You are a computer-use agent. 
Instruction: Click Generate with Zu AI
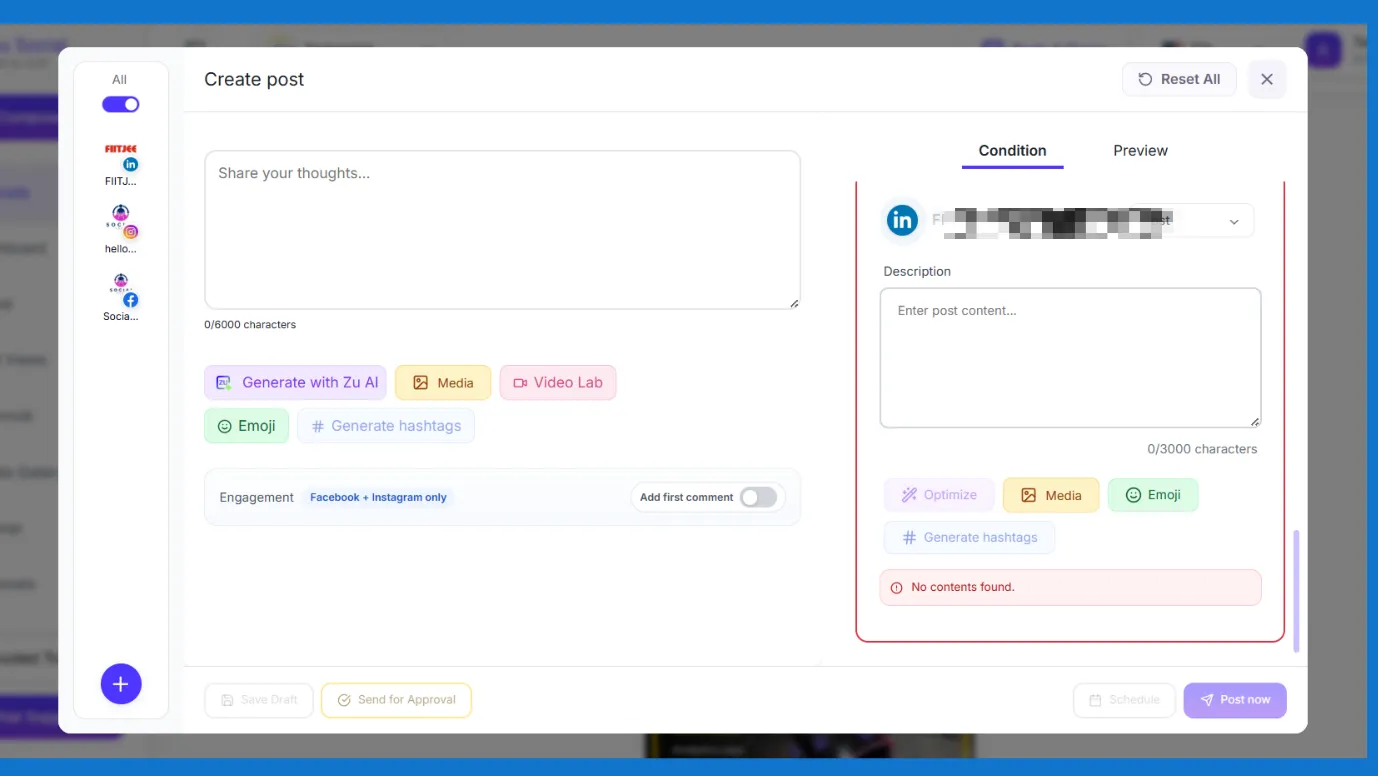295,382
